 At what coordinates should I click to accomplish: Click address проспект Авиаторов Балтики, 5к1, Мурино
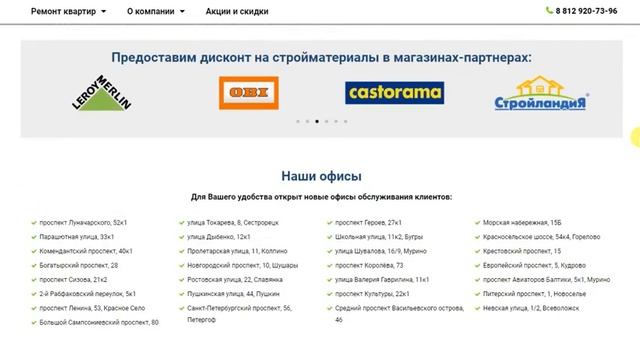coord(547,280)
